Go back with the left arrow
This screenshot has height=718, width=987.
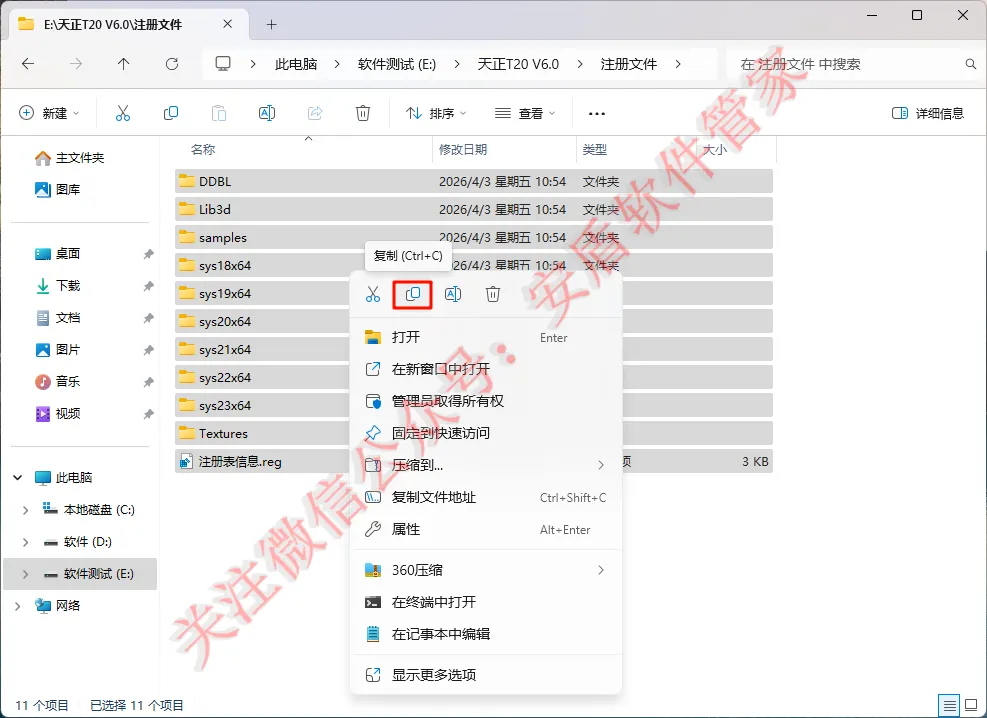coord(28,64)
